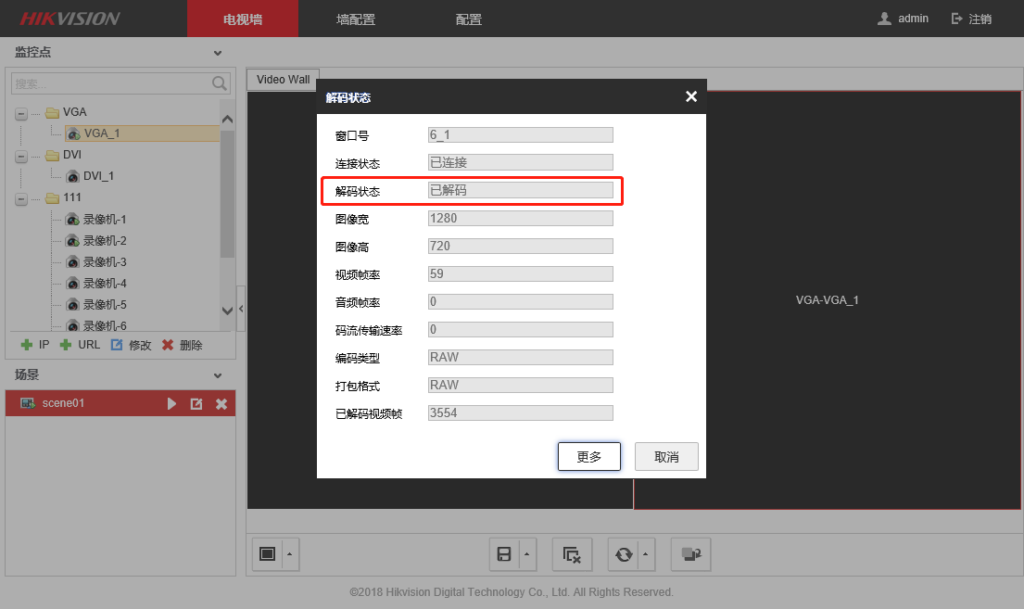Switch to the 墙配置 tab
The height and width of the screenshot is (609, 1024).
tap(356, 18)
